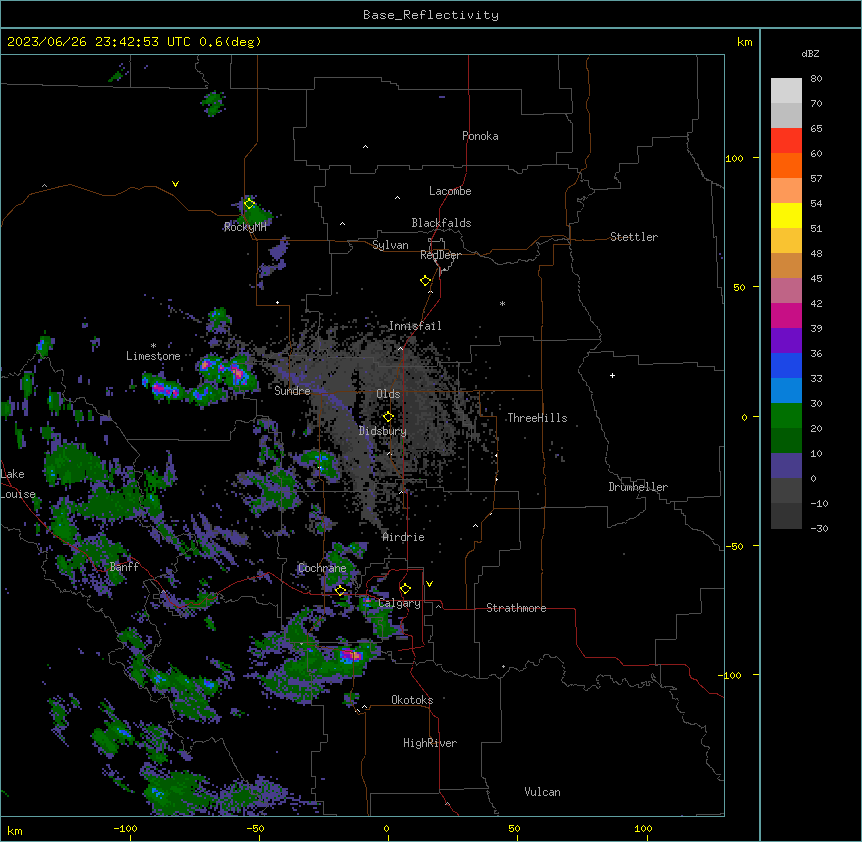This screenshot has height=842, width=862.
Task: Click the Cochrane city label
Action: [322, 568]
